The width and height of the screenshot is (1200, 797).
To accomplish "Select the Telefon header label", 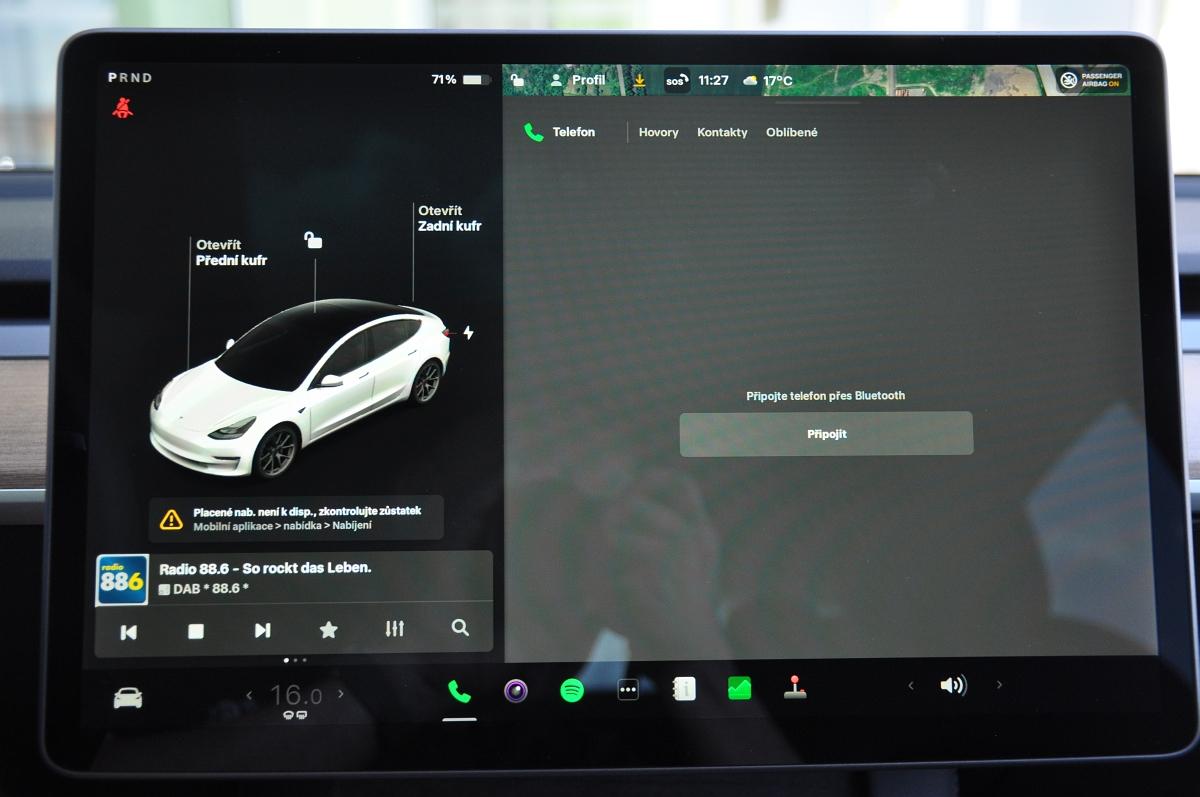I will pos(573,132).
